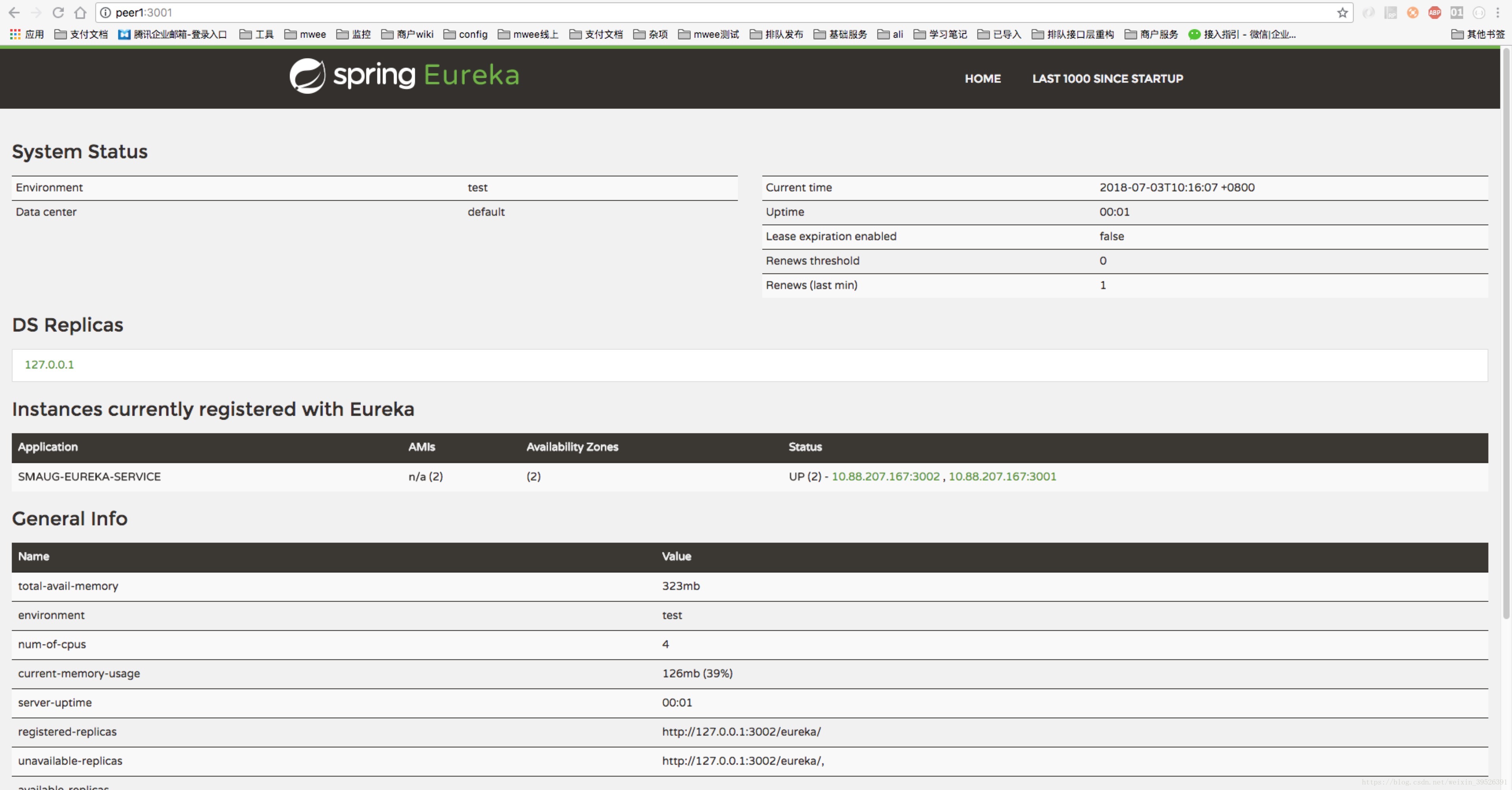Bookmark this page with the star icon

click(1342, 12)
